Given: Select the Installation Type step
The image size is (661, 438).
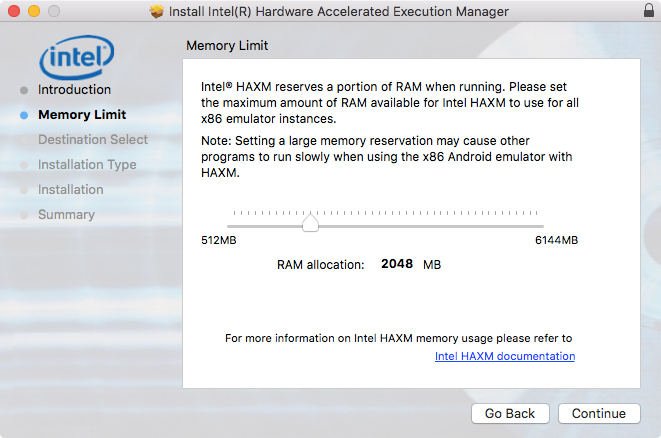Looking at the screenshot, I should (87, 164).
